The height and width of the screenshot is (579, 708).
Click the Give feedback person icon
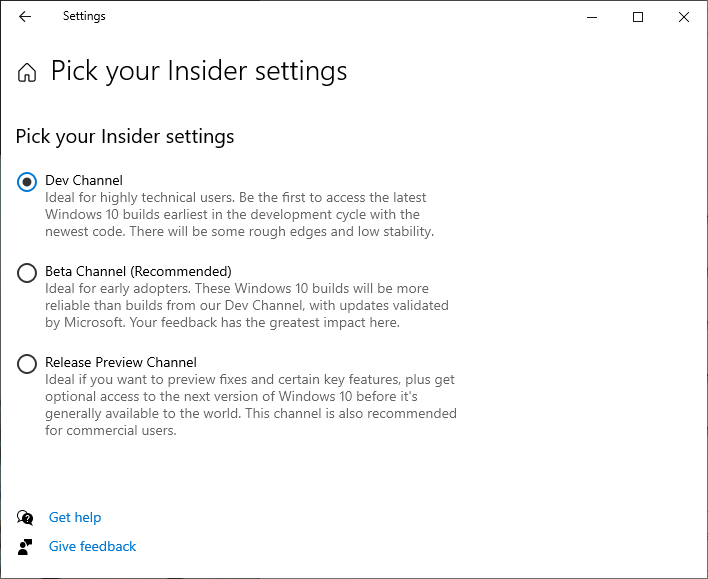(25, 546)
